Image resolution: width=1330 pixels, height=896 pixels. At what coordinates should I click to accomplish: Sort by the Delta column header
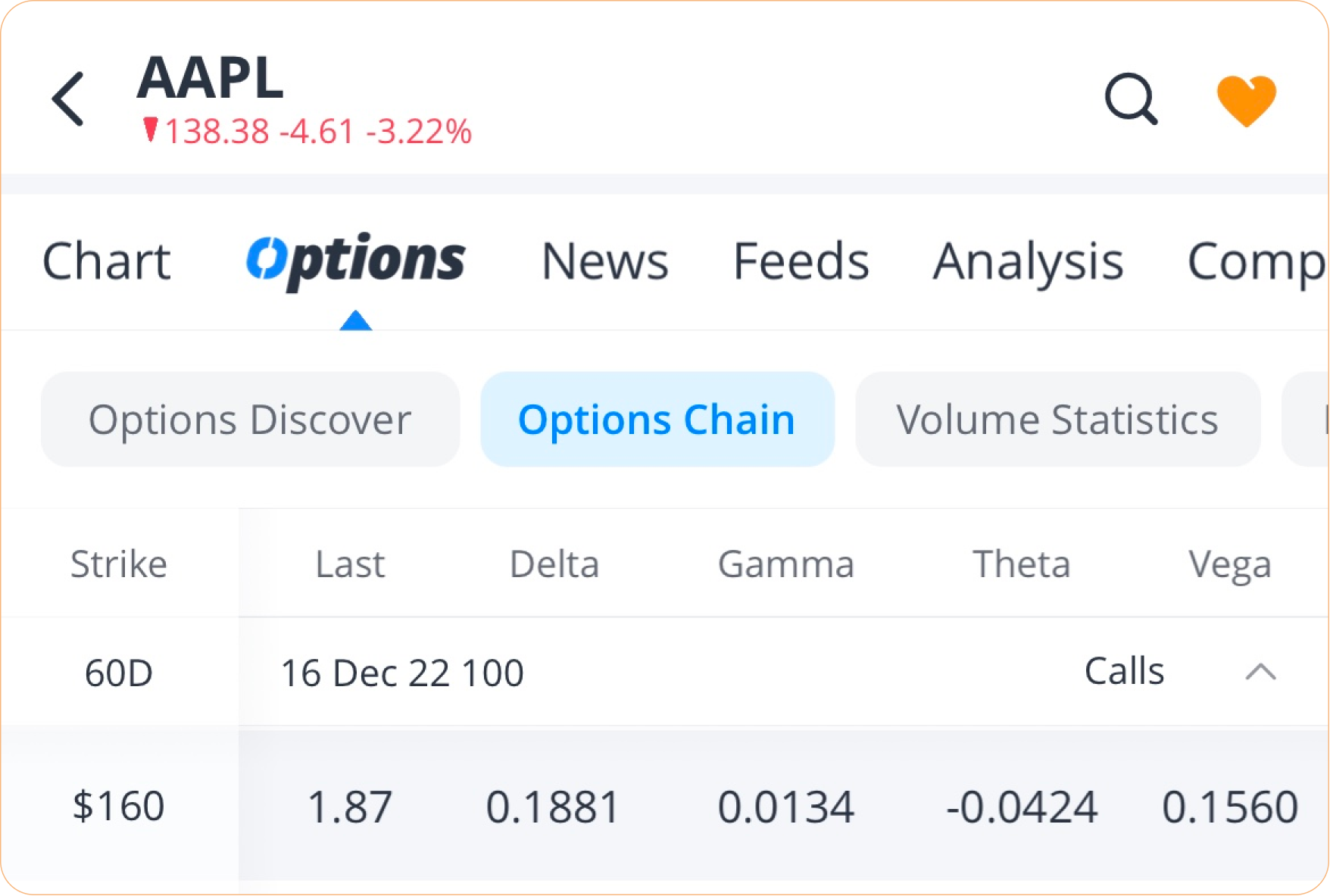(x=554, y=564)
